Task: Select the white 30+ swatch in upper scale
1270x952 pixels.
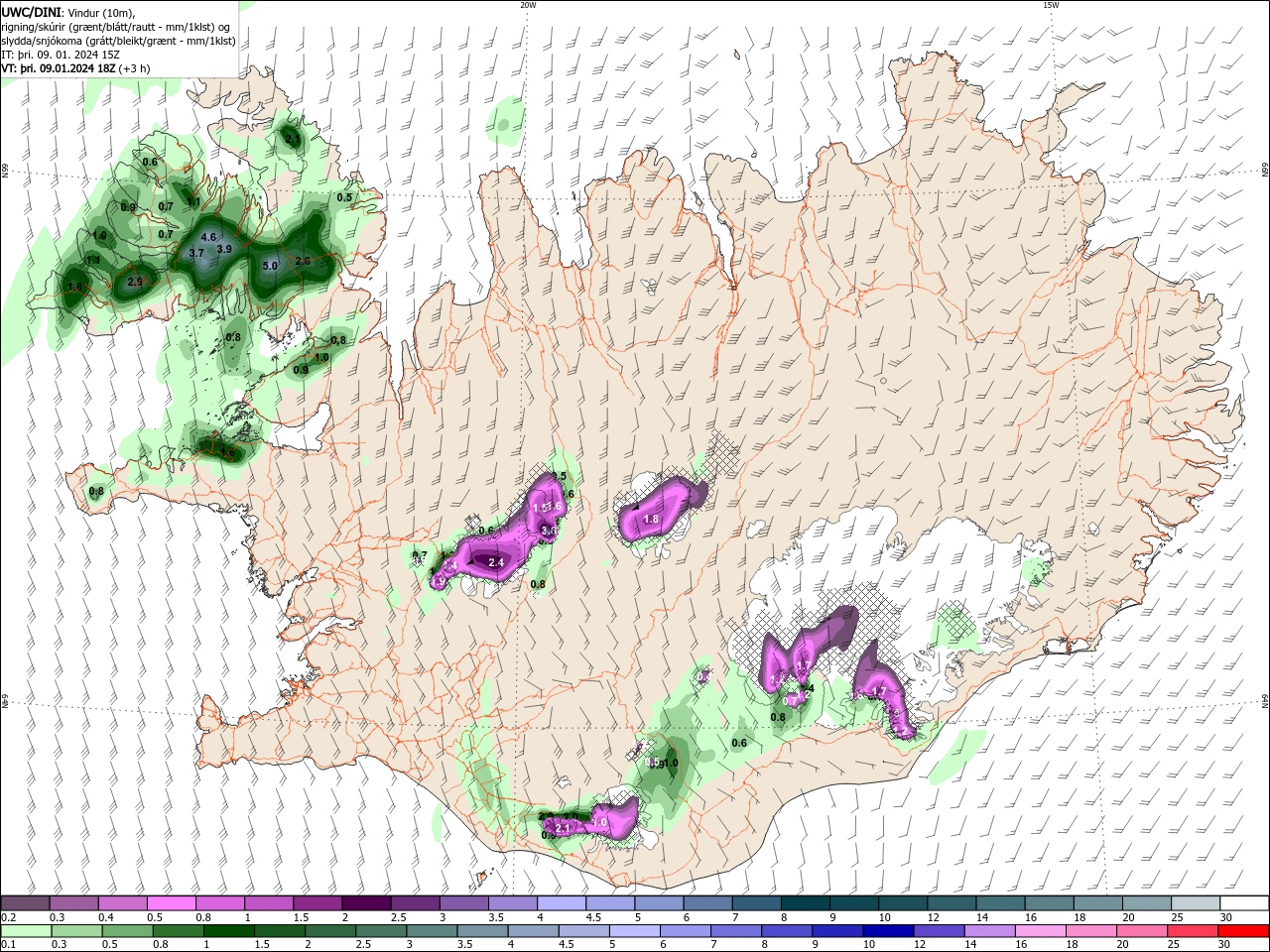Action: 1244,903
